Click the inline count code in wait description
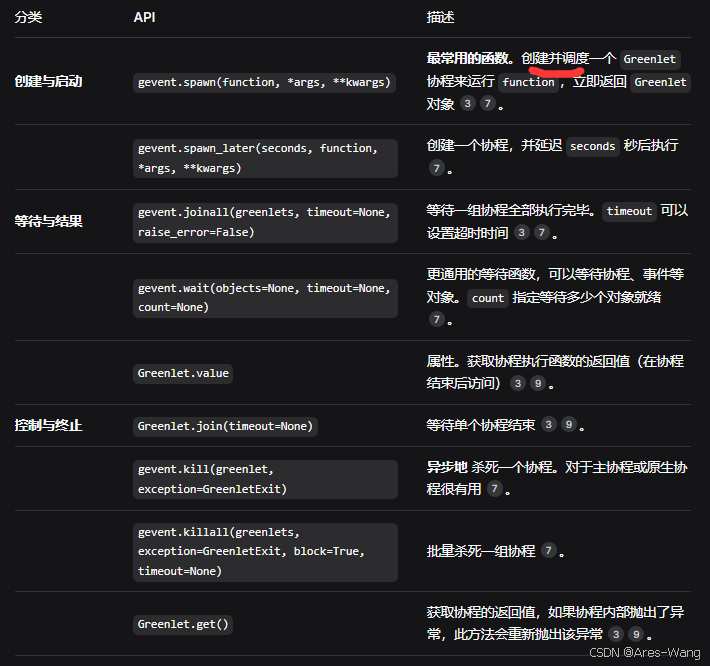Image resolution: width=710 pixels, height=666 pixels. pos(488,298)
